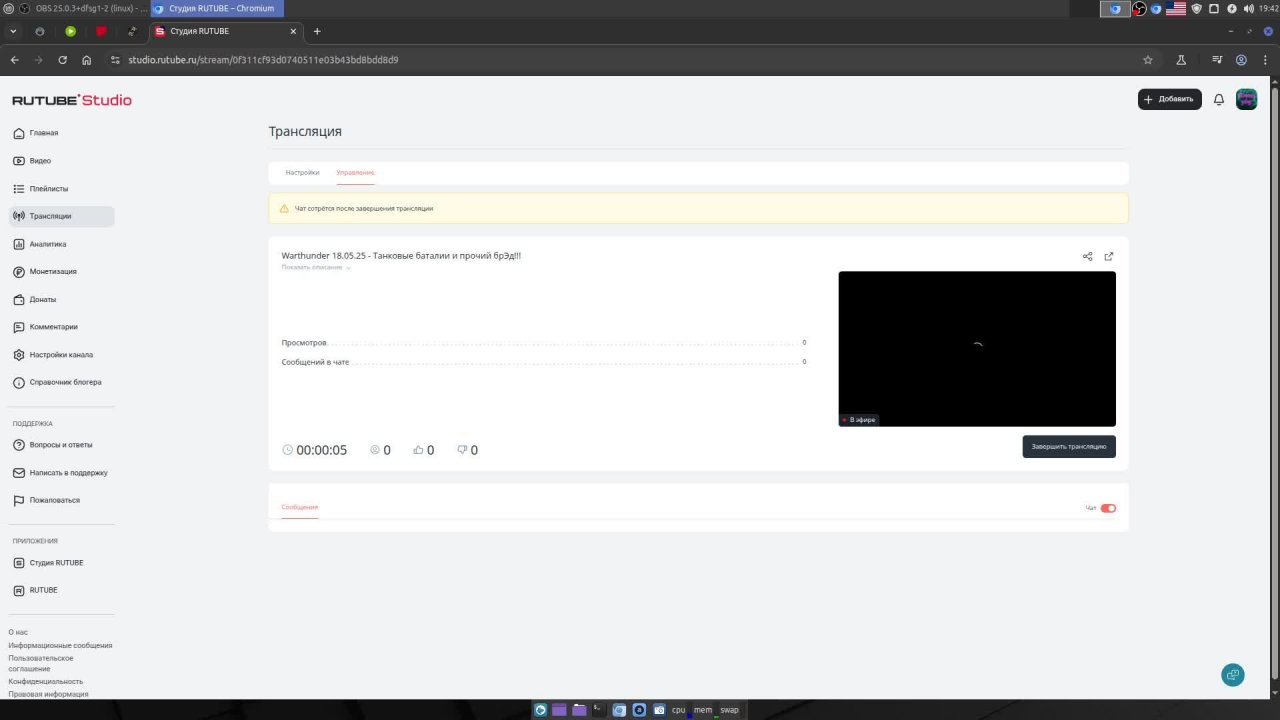The image size is (1280, 720).
Task: Click the US flag keyboard layout
Action: [x=1175, y=8]
